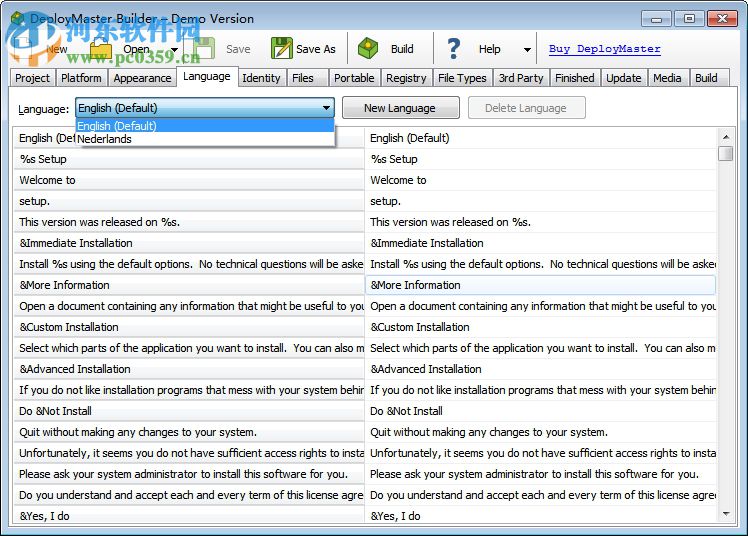Click the Open folder toolbar icon
Image resolution: width=748 pixels, height=536 pixels.
click(x=102, y=49)
